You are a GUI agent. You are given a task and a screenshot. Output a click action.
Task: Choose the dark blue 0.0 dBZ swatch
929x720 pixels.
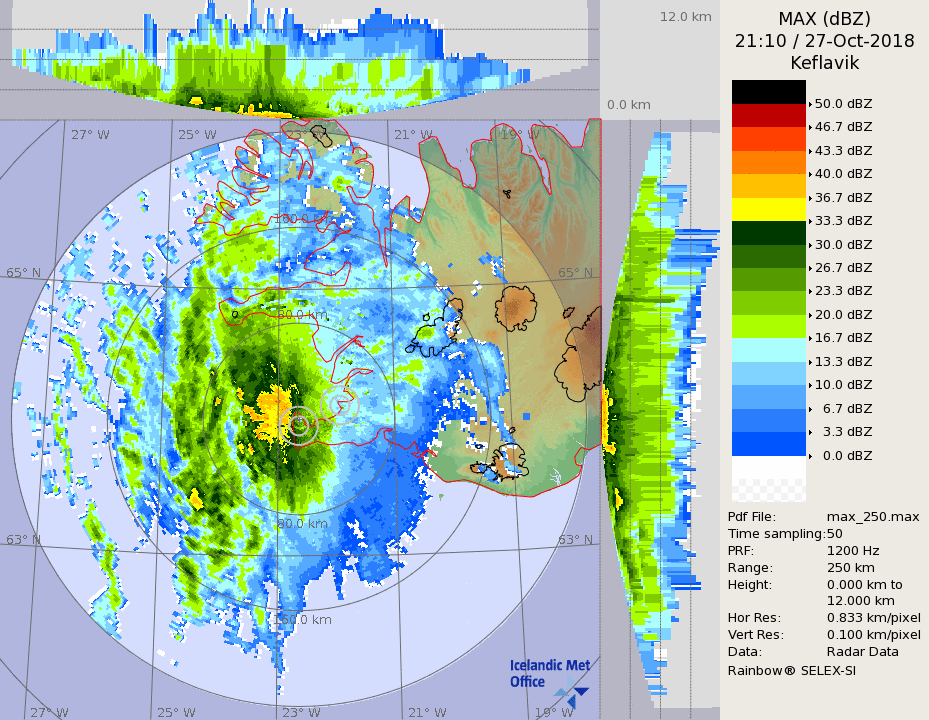click(768, 443)
